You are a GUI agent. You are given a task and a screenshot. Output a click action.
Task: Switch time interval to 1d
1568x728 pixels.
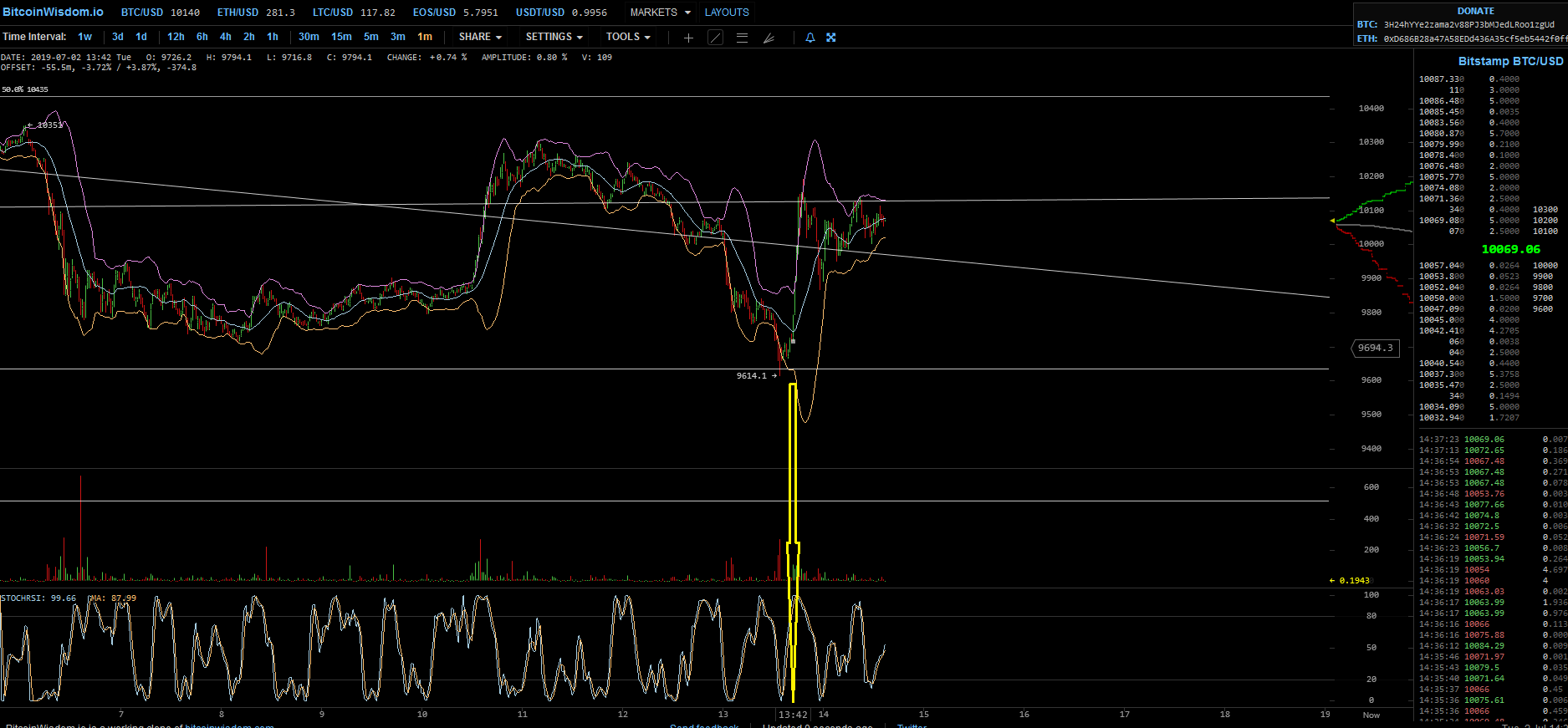[x=141, y=37]
